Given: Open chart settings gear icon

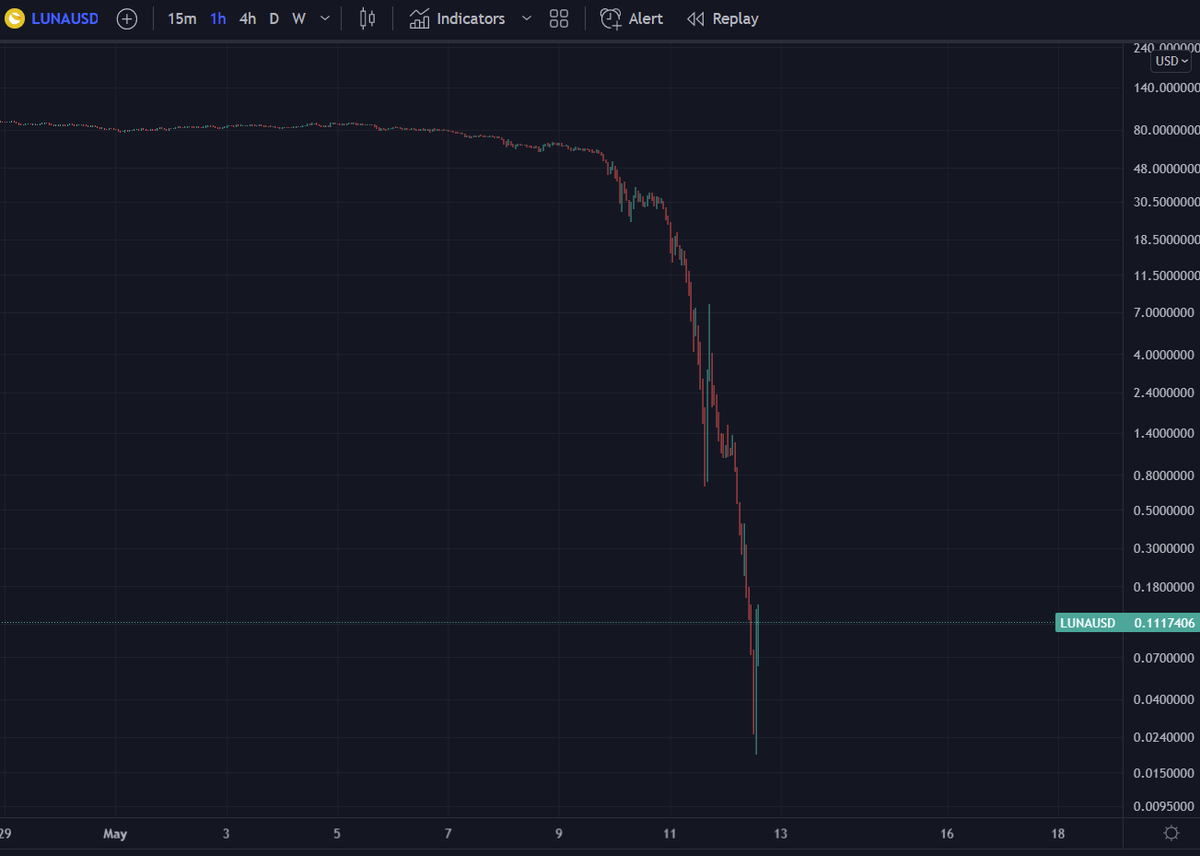Looking at the screenshot, I should click(1171, 833).
